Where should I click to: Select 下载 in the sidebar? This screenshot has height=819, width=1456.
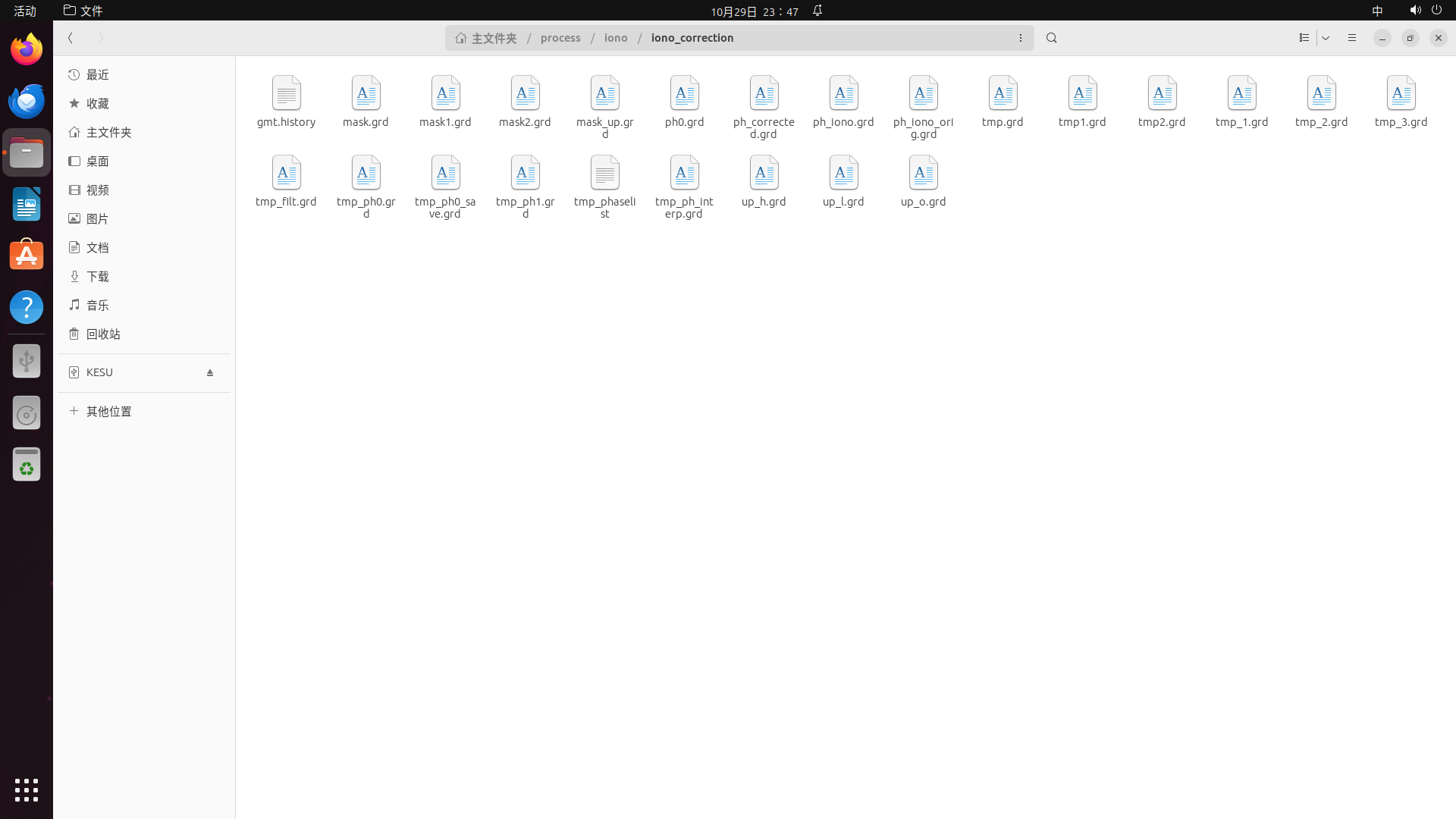pos(97,277)
